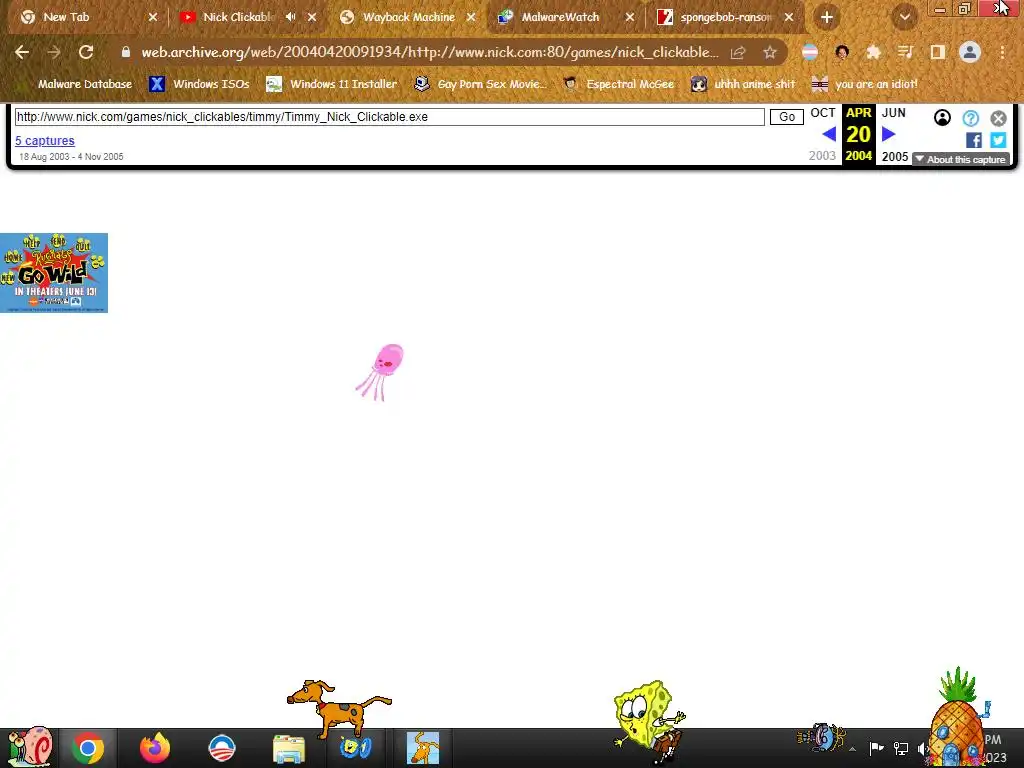
Task: Open the you are an idiot! bookmark
Action: 865,84
